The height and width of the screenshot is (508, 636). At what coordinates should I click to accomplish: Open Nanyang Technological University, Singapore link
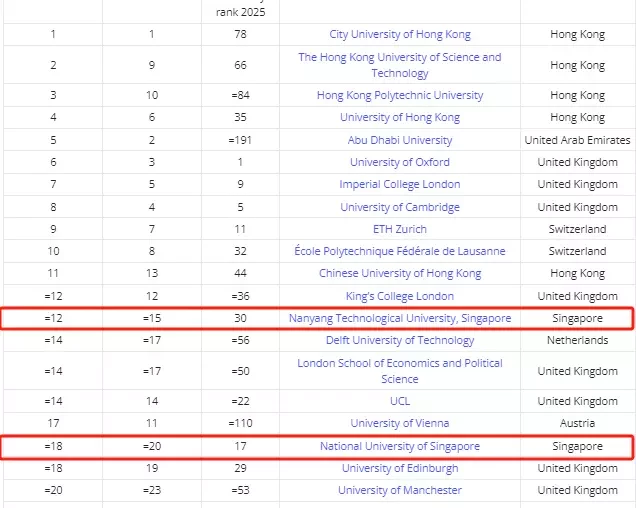pos(400,318)
